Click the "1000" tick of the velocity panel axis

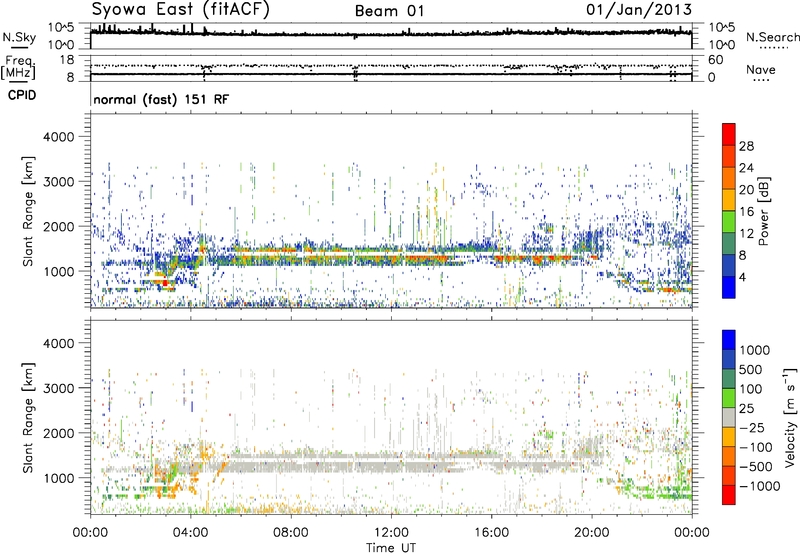click(x=59, y=478)
